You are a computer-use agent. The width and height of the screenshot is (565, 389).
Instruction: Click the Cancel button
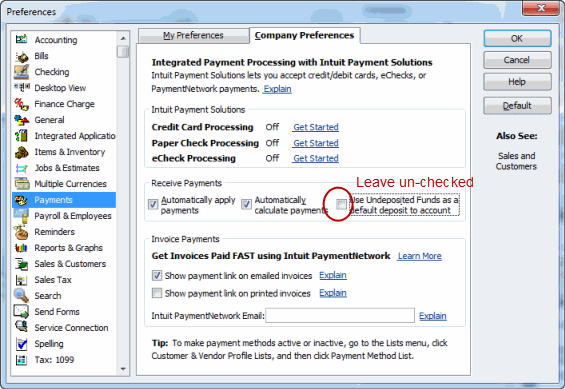[517, 60]
